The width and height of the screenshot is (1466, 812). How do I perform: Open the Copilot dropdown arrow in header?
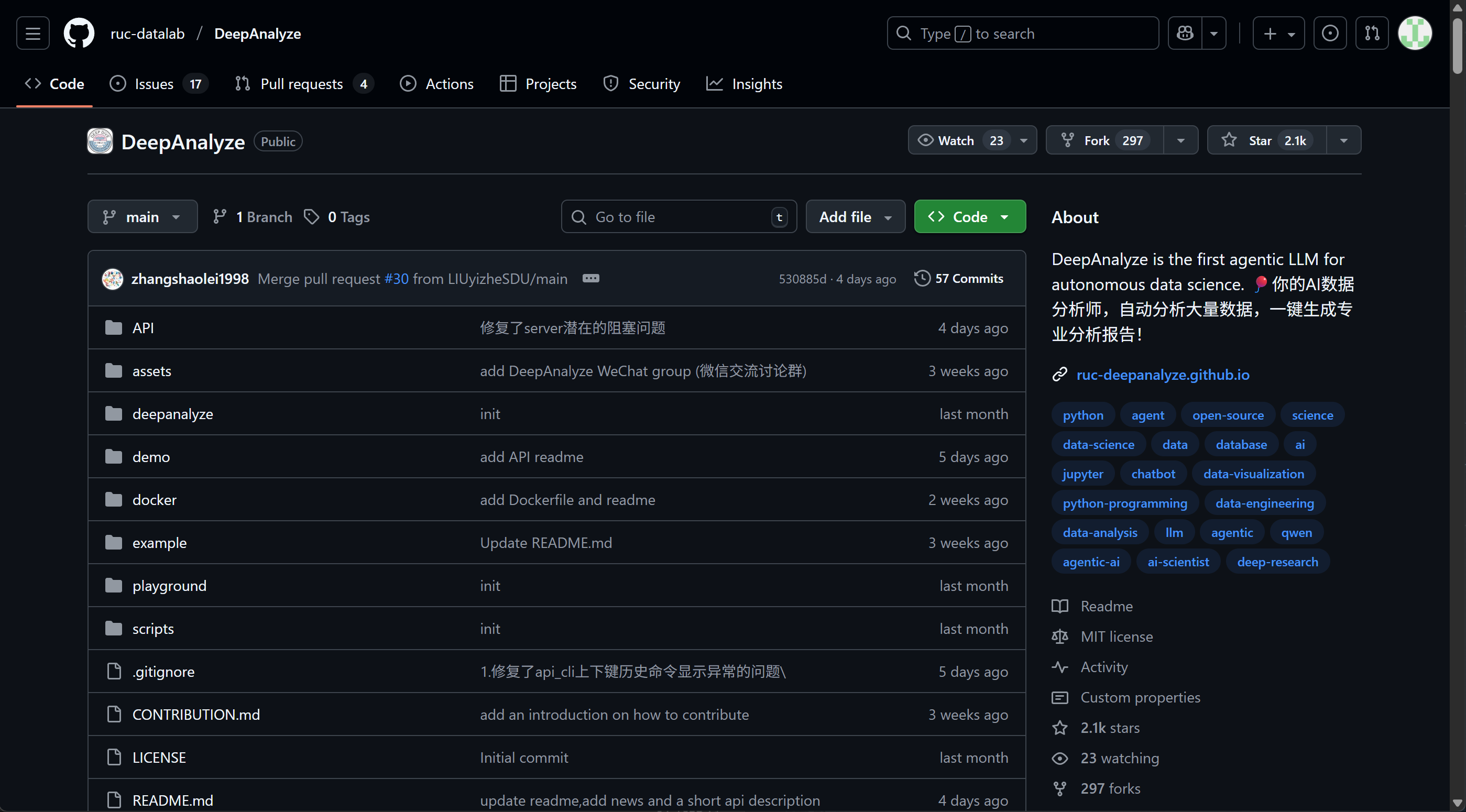[x=1214, y=34]
